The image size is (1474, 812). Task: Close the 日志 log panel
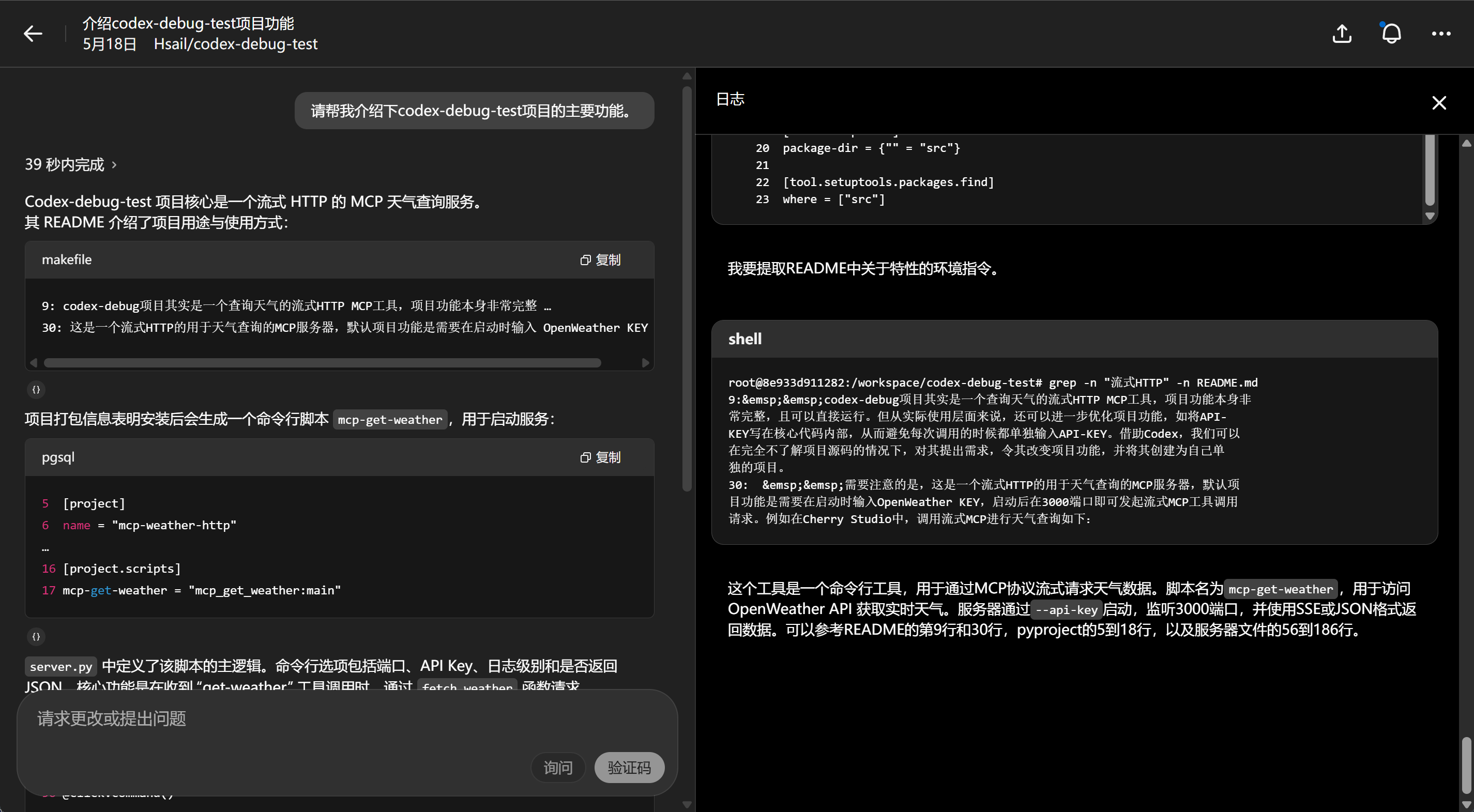click(x=1438, y=102)
